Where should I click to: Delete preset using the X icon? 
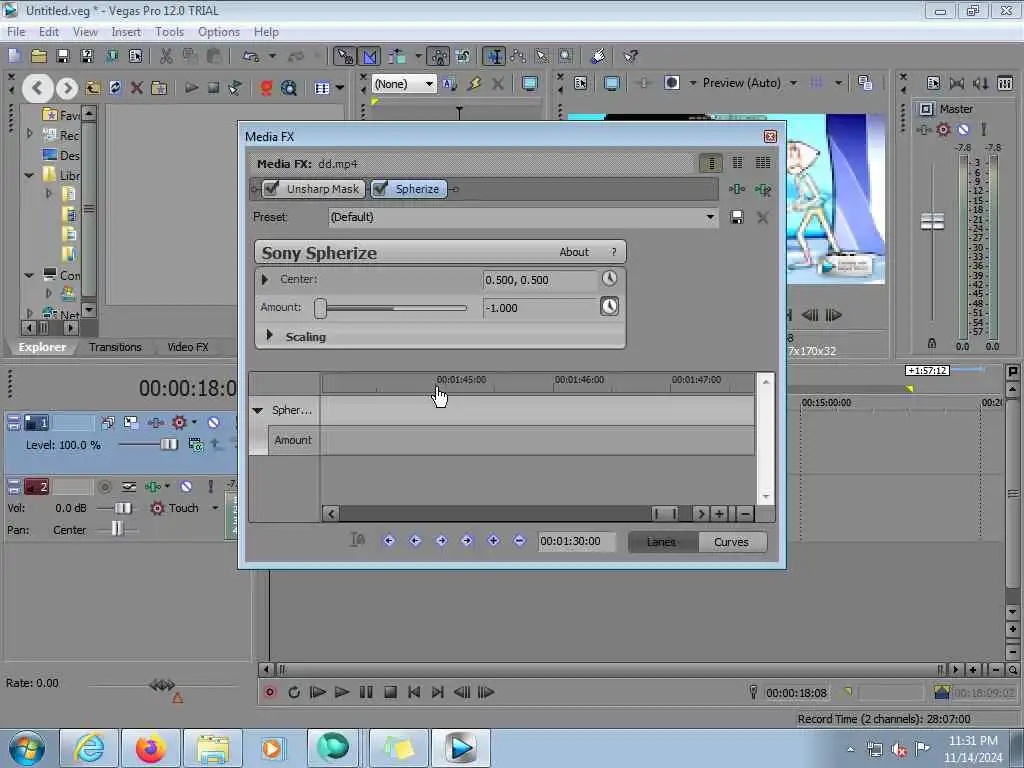(762, 217)
